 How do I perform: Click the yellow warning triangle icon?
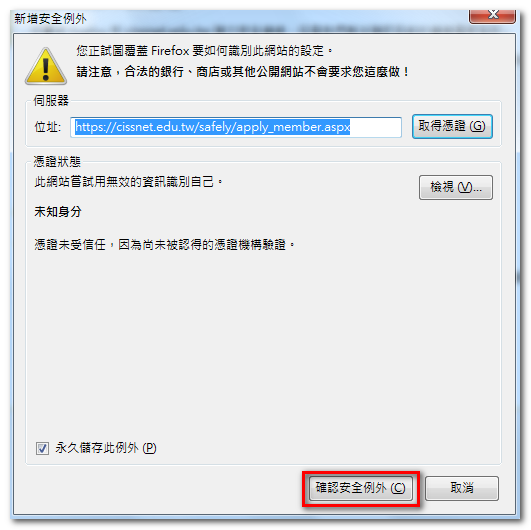pyautogui.click(x=46, y=66)
